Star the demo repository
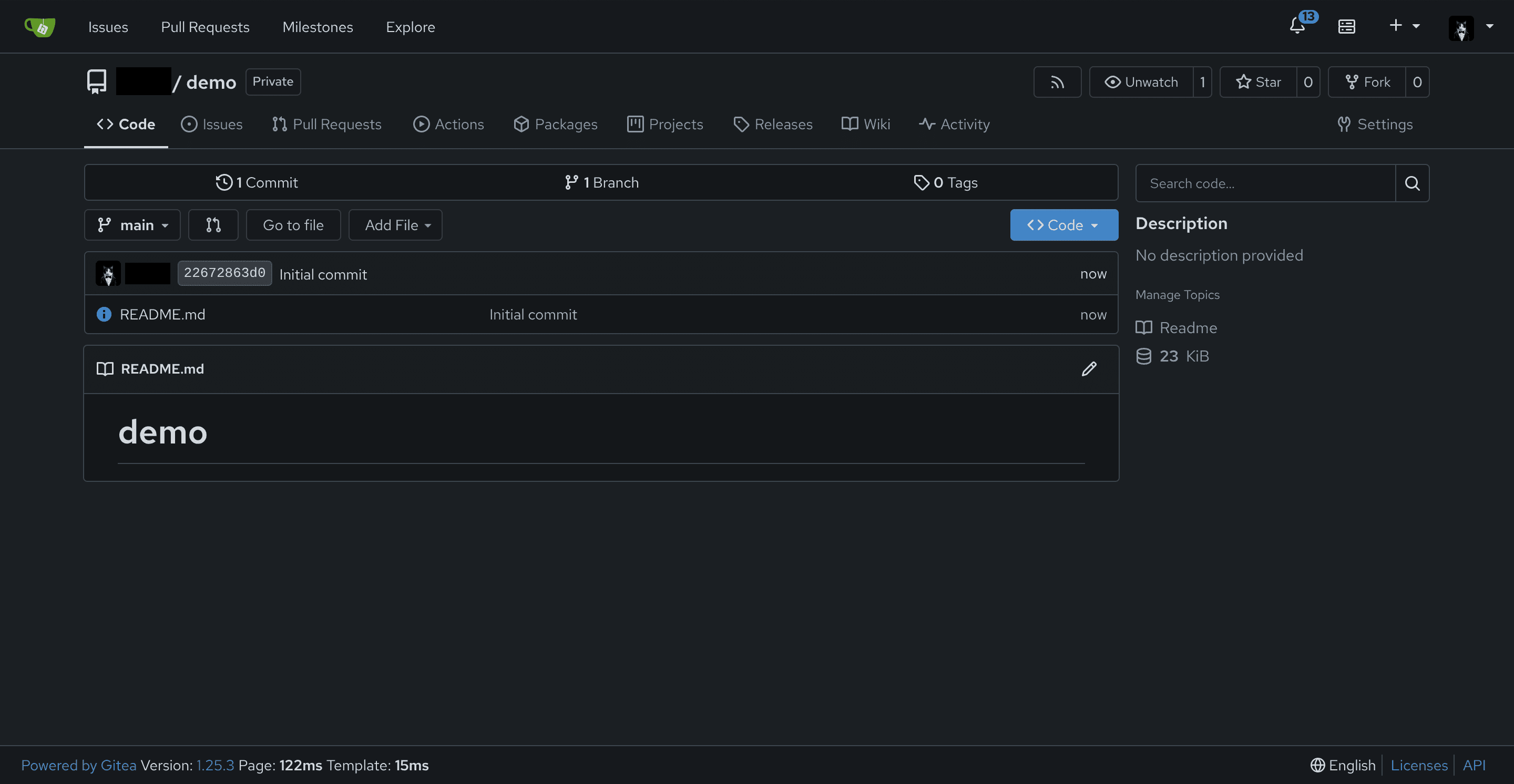1514x784 pixels. (1258, 81)
